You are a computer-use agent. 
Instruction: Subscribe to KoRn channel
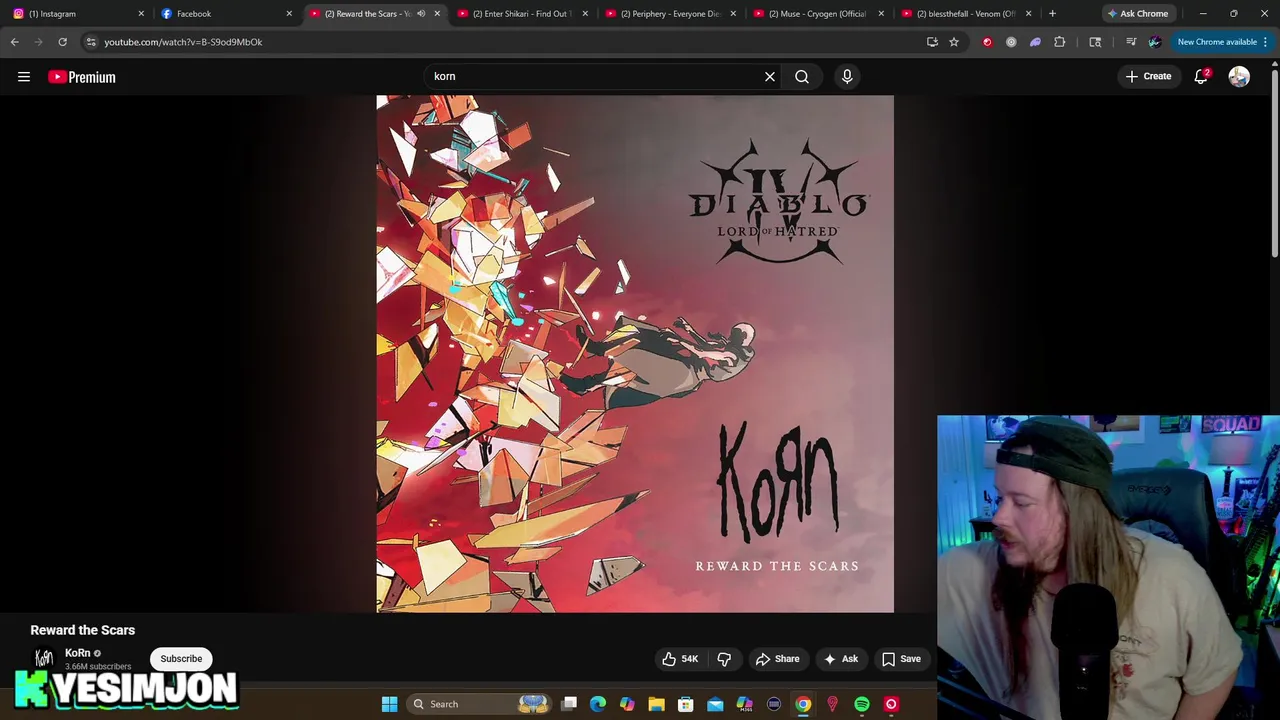pos(181,659)
